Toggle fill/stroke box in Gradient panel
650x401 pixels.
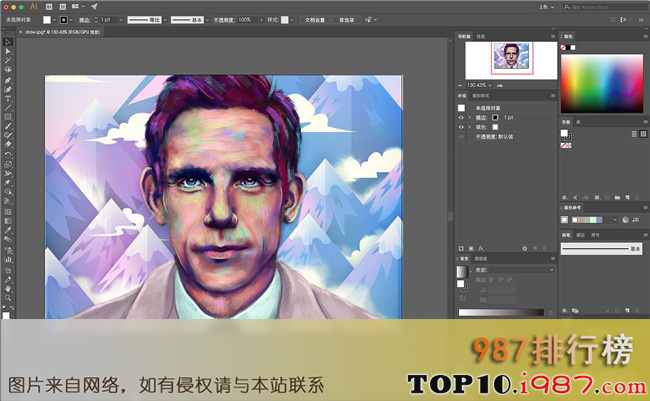tap(462, 285)
